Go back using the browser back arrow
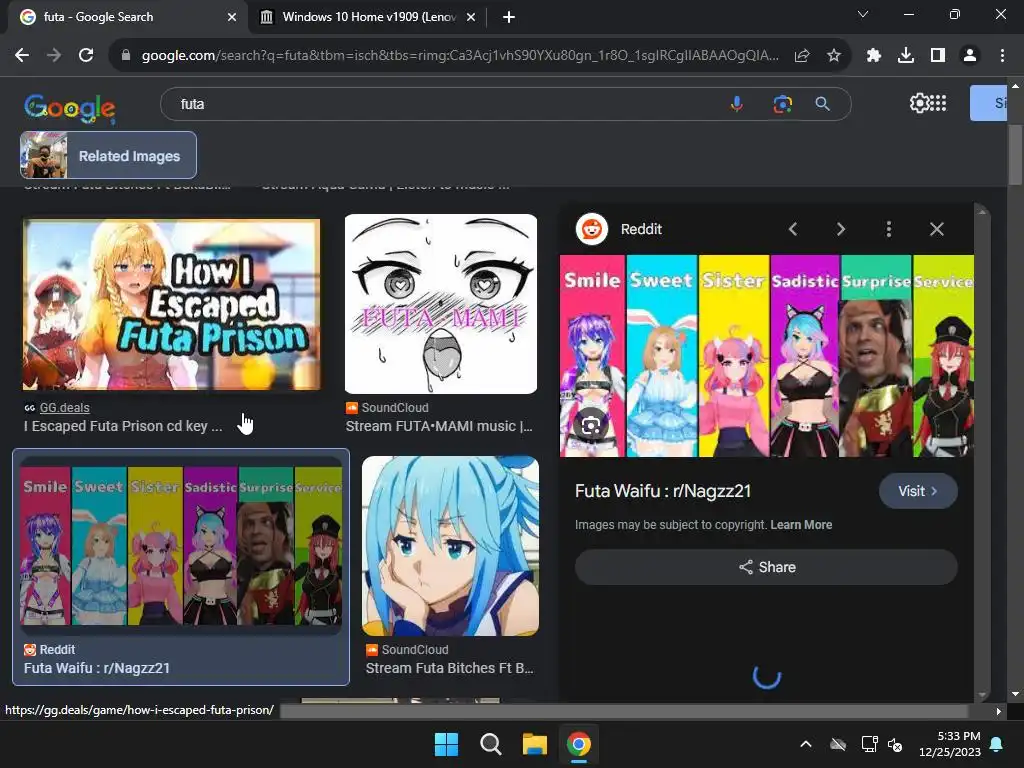The image size is (1024, 768). click(x=22, y=56)
